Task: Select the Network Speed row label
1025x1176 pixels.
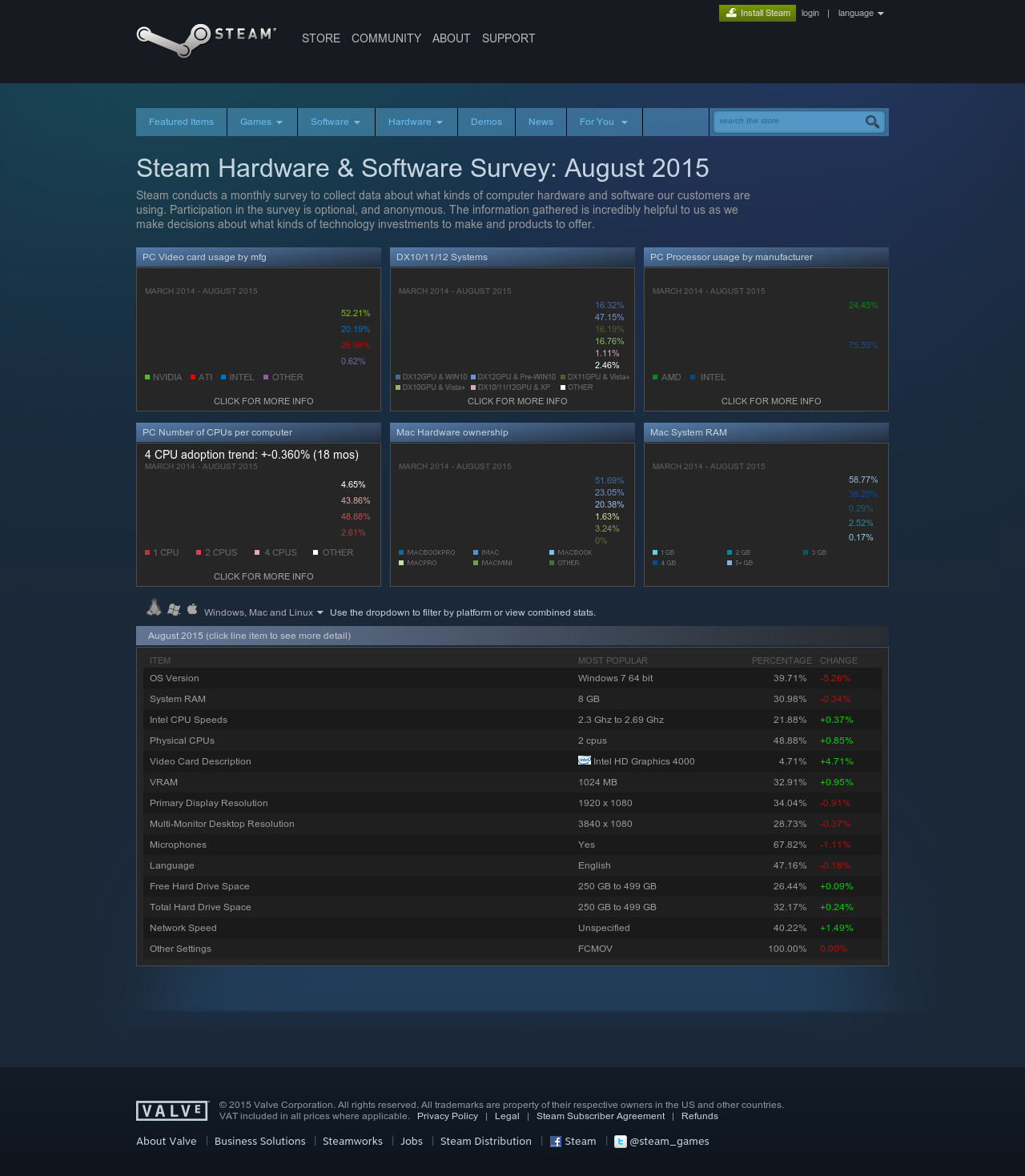Action: tap(183, 928)
